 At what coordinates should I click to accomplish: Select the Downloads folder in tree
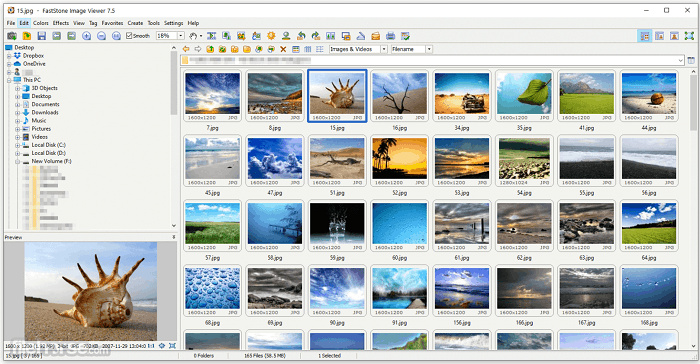[x=45, y=113]
